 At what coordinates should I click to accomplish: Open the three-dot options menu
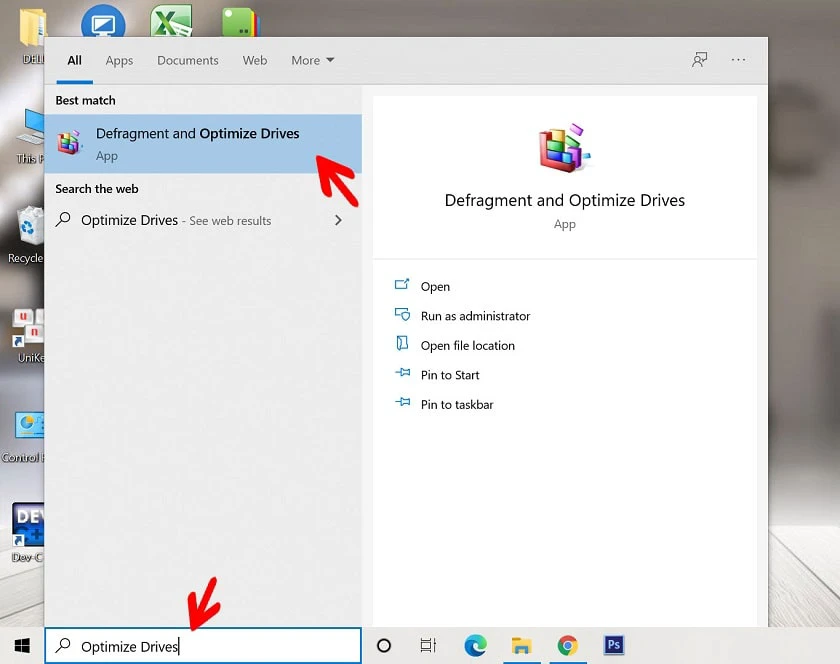[x=738, y=60]
